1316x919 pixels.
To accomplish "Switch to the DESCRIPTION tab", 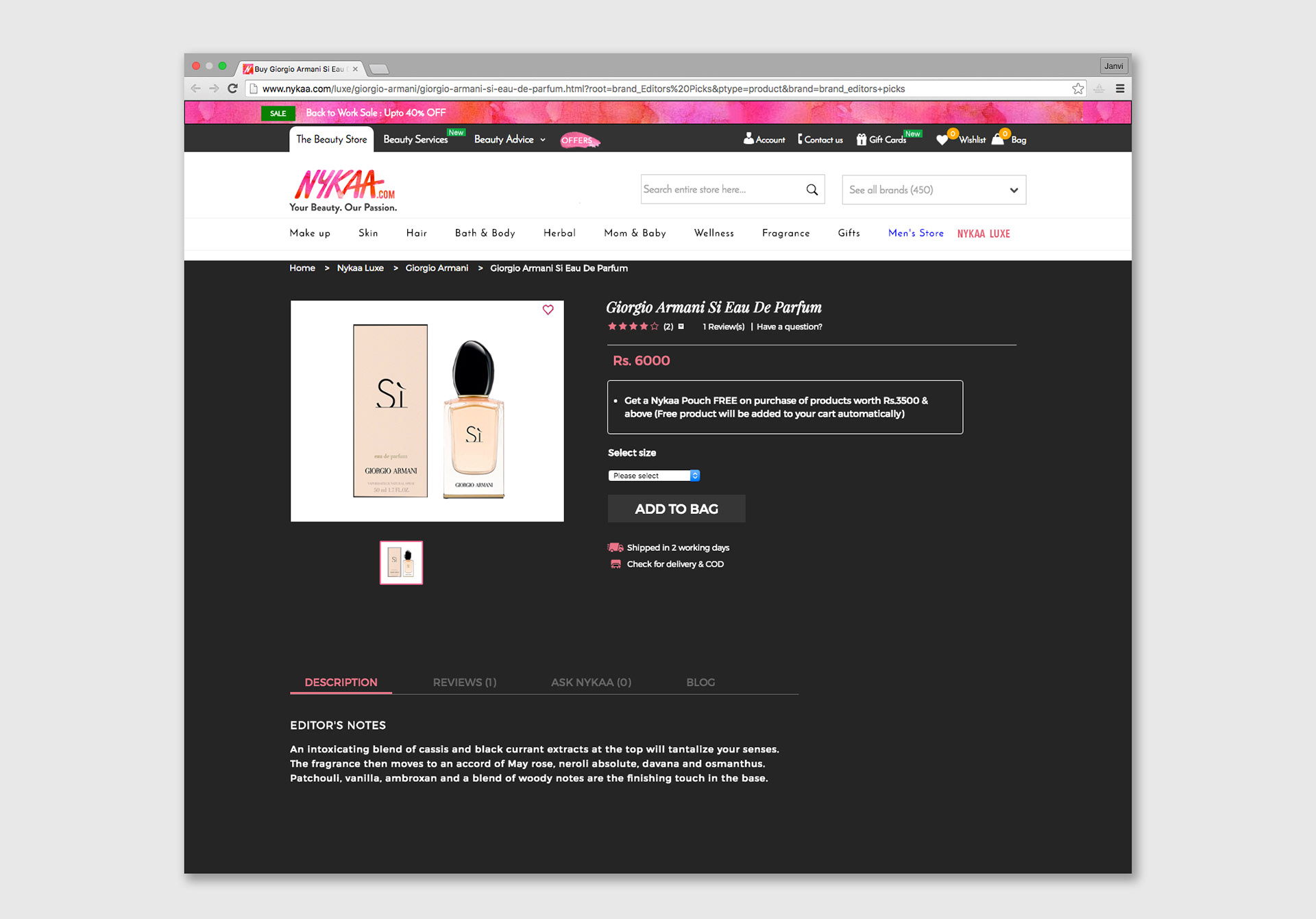I will point(341,683).
